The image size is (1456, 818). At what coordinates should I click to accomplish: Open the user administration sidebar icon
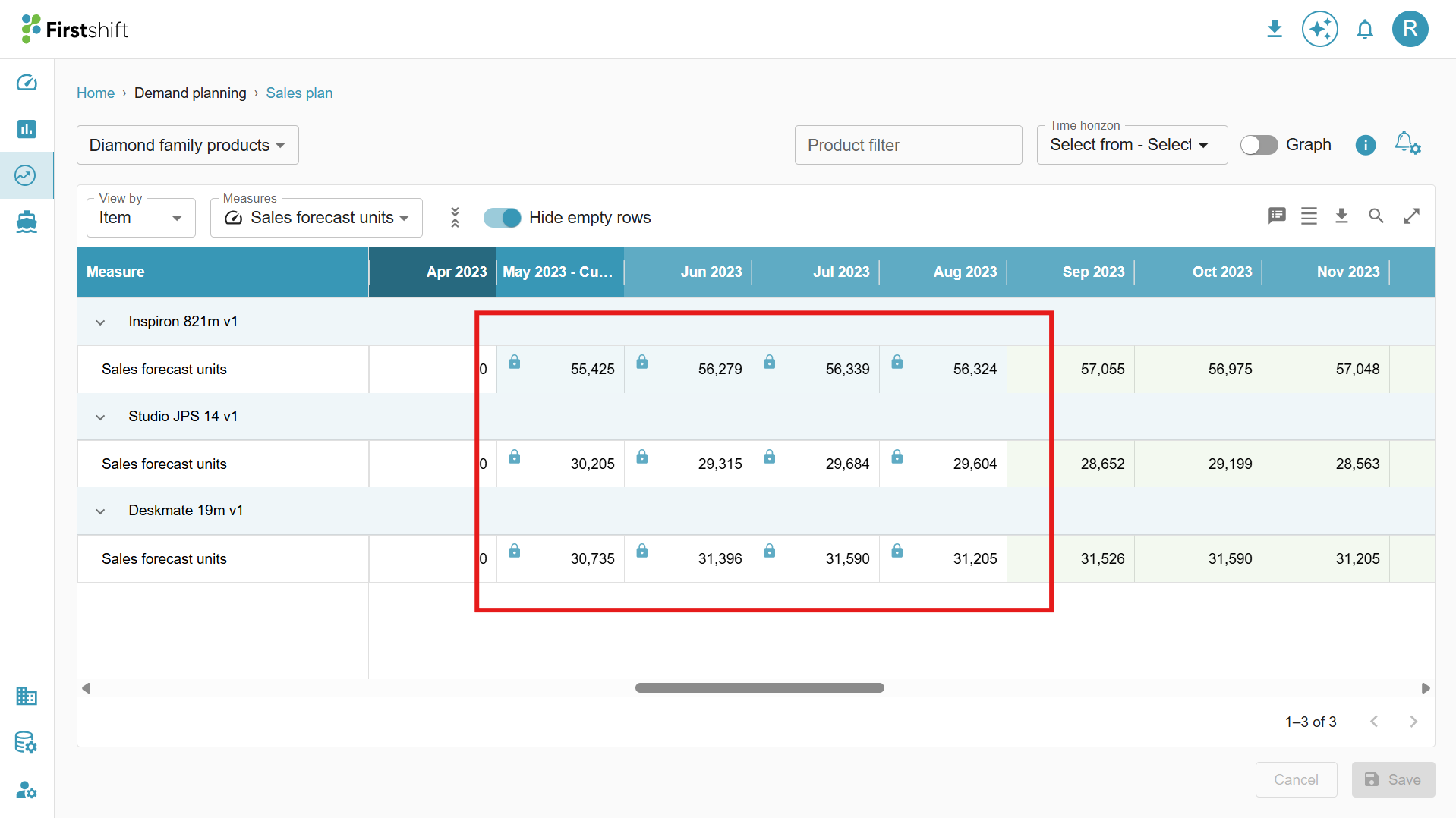click(27, 789)
